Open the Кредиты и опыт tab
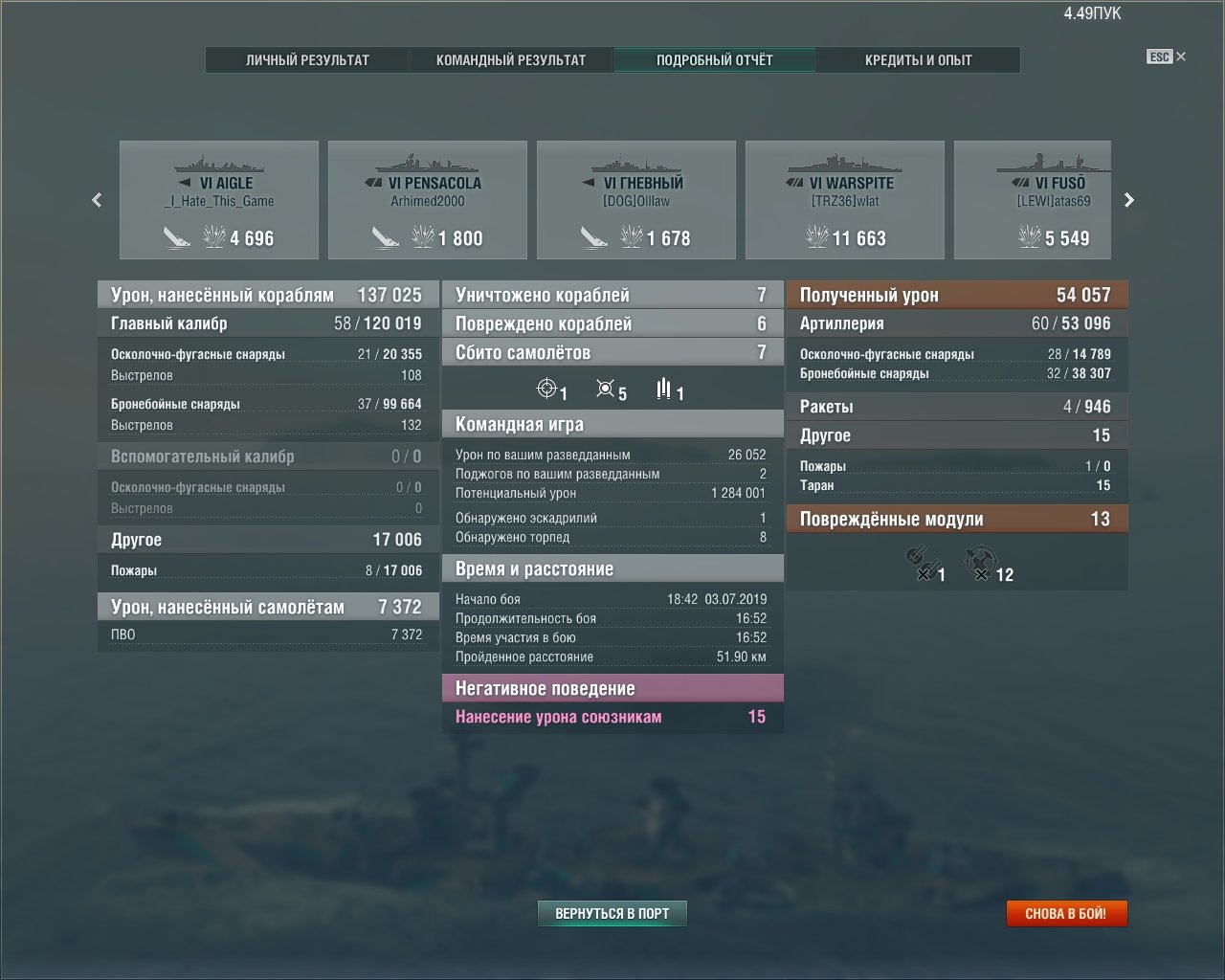1225x980 pixels. (918, 59)
